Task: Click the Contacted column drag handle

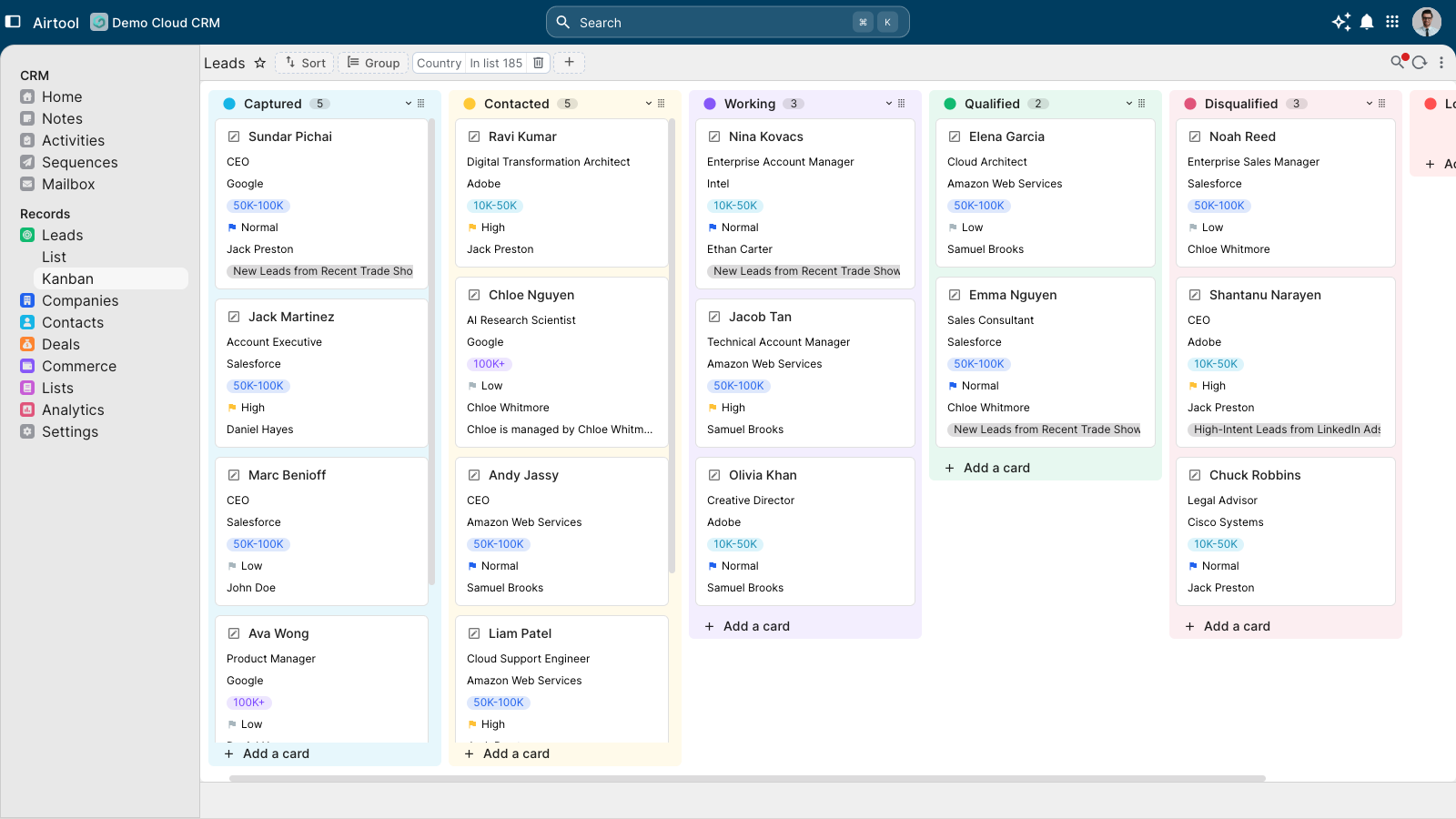Action: [662, 104]
